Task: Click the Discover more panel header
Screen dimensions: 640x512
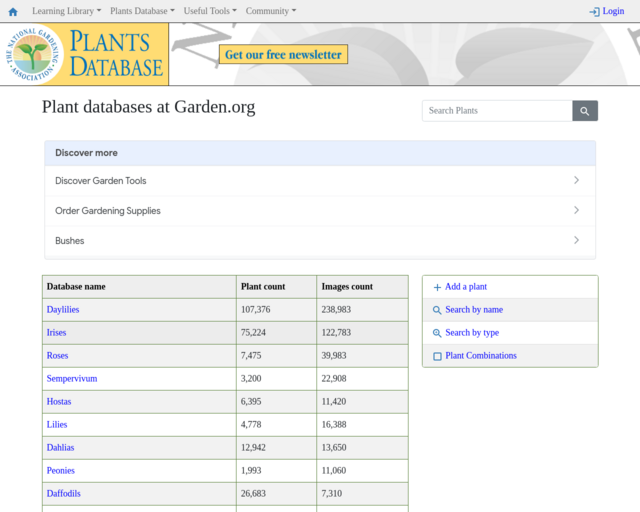Action: tap(320, 153)
